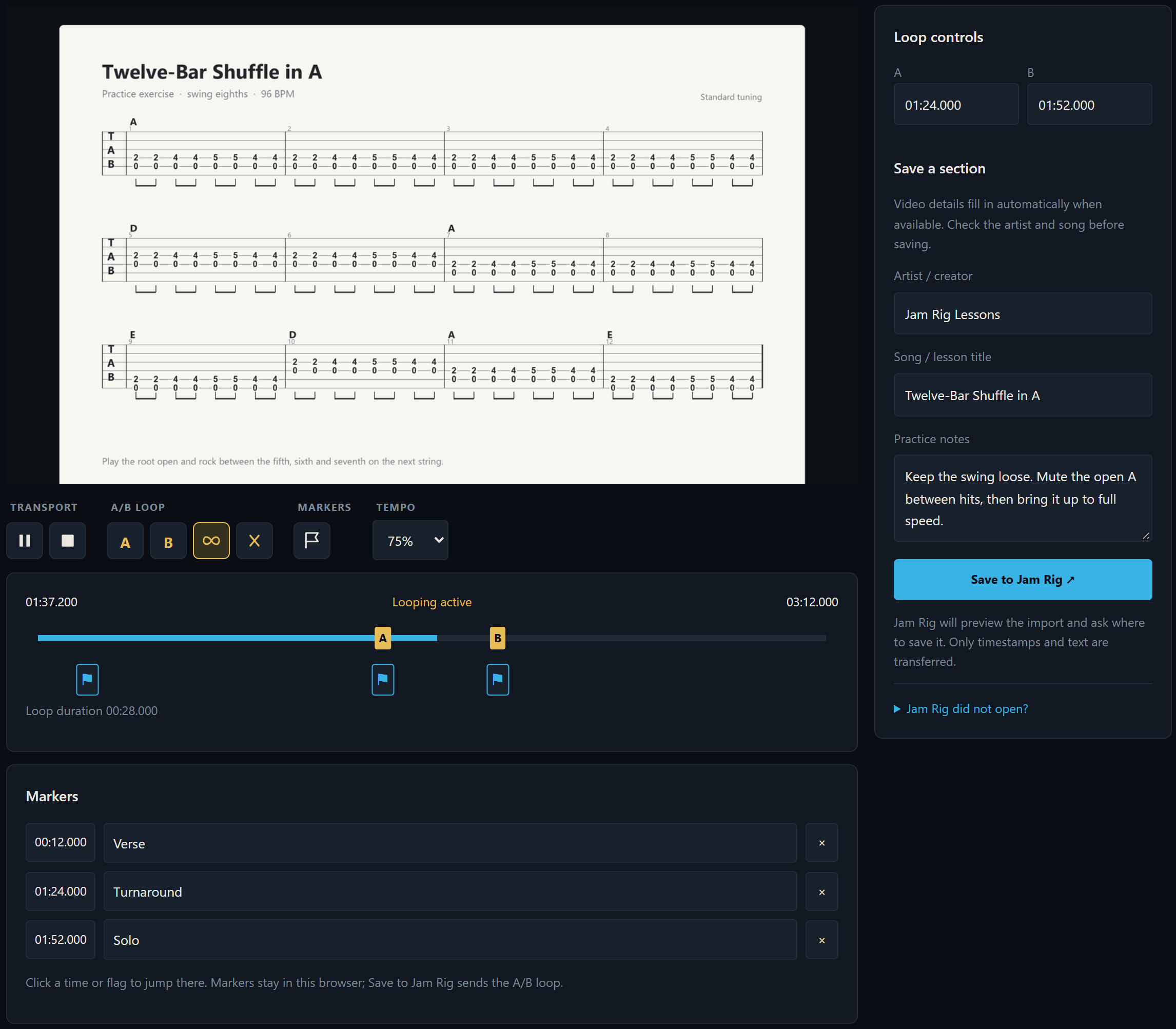This screenshot has width=1176, height=1029.
Task: Edit the Solo marker name field
Action: click(x=450, y=939)
